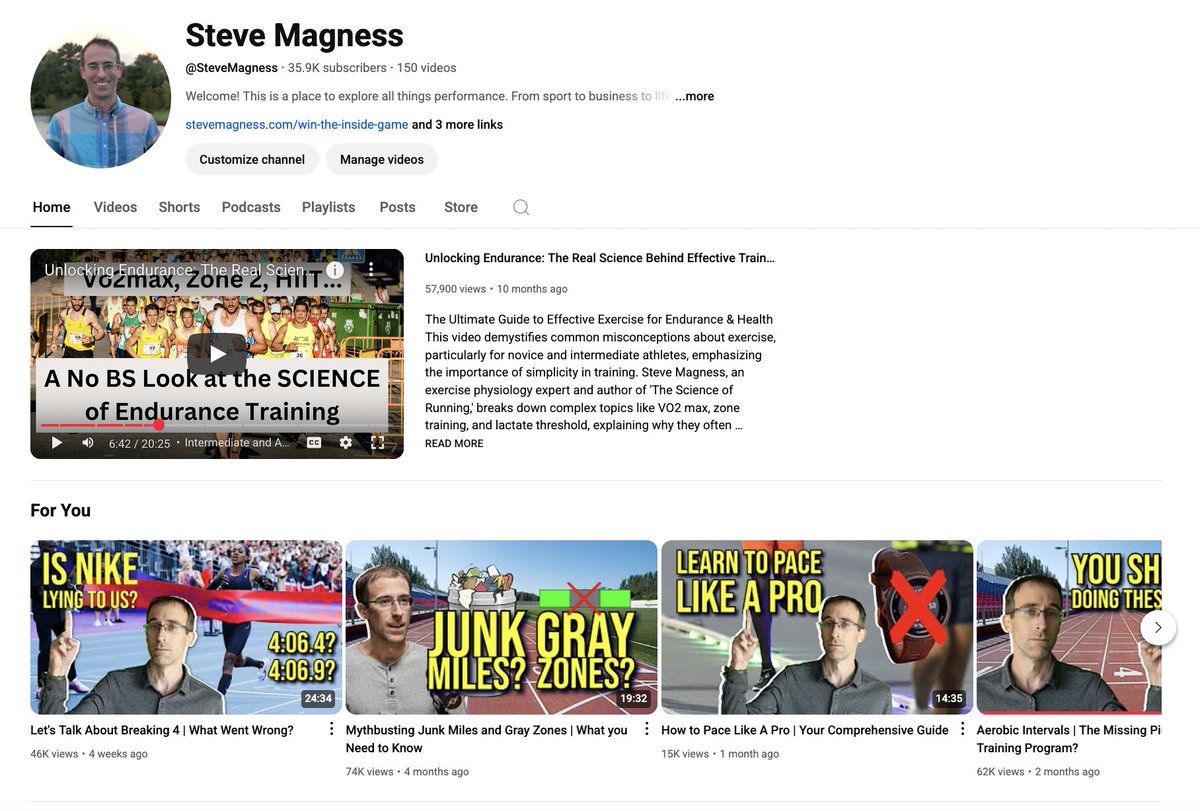
Task: Switch to the Videos tab
Action: pos(115,207)
